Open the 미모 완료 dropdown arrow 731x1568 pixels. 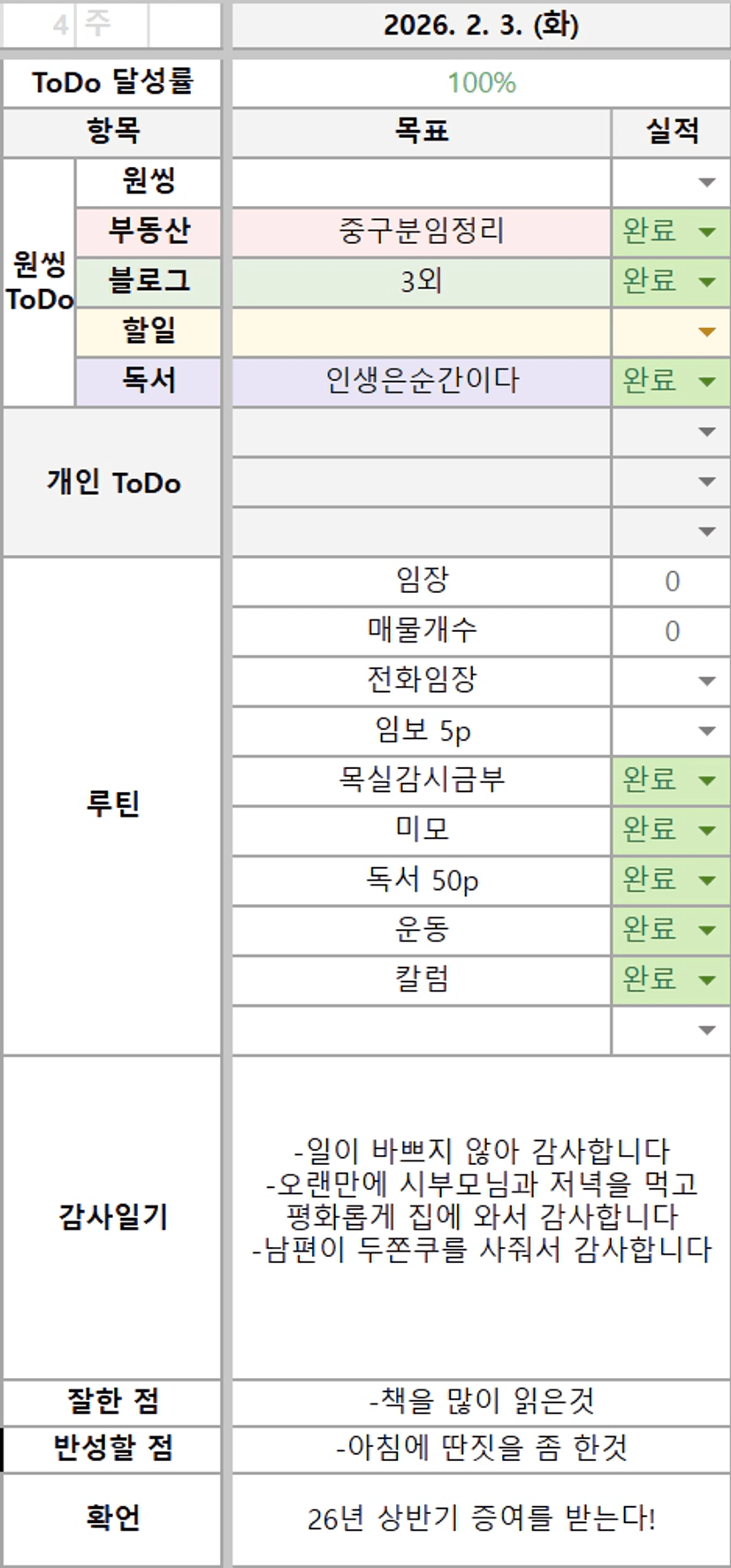pyautogui.click(x=706, y=831)
